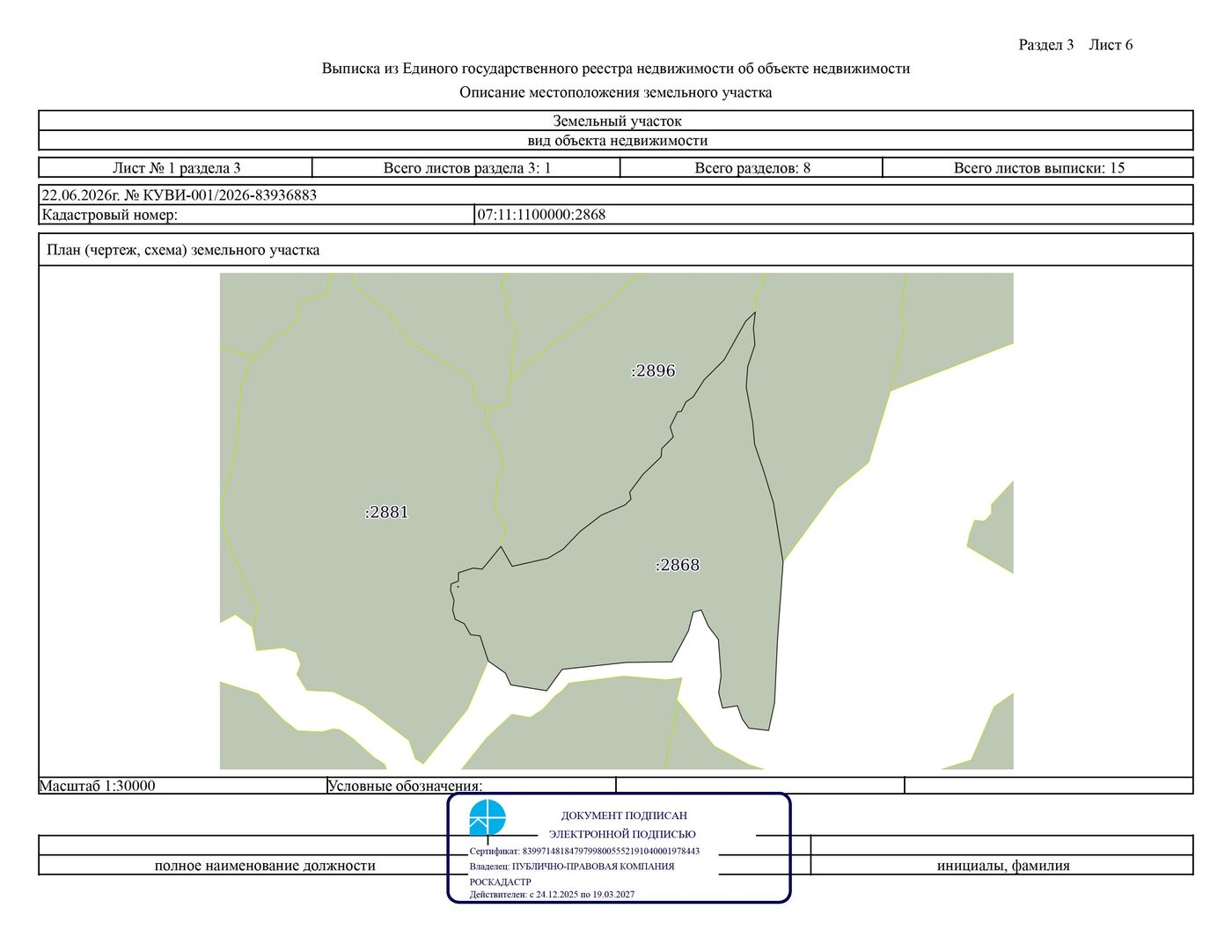Click 'Лист № 1 раздела 3' cell
This screenshot has height=952, width=1232.
(176, 167)
